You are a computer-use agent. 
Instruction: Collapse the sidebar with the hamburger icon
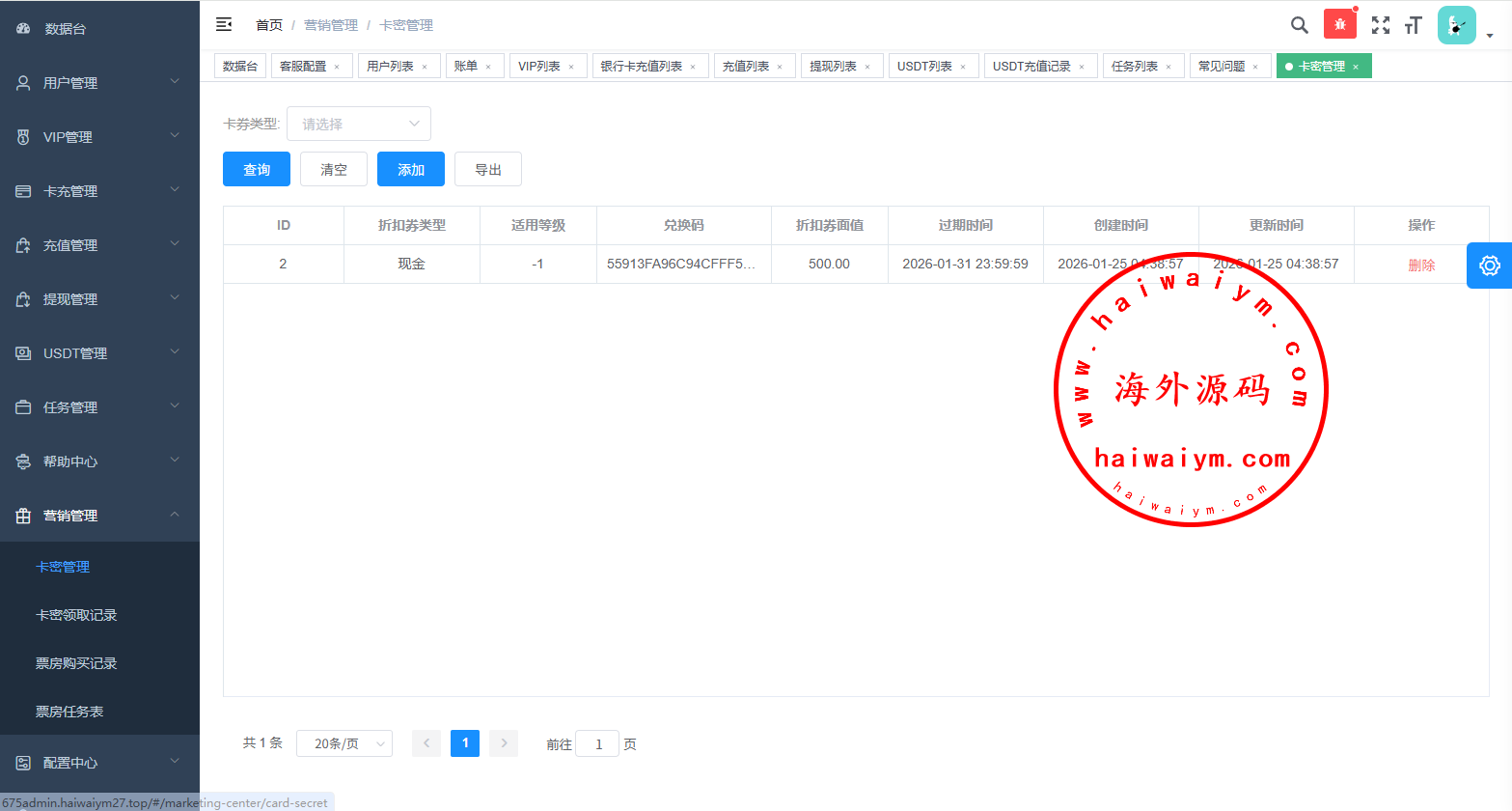[x=224, y=24]
